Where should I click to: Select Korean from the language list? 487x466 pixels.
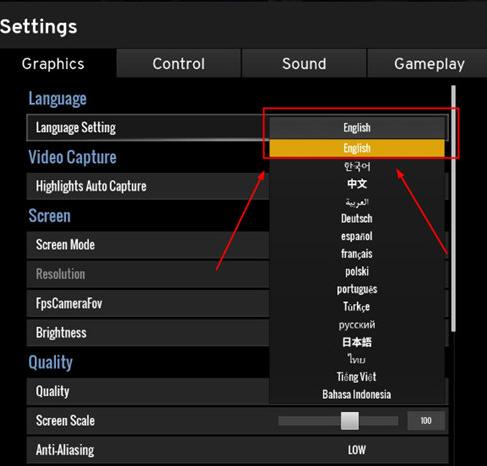357,166
